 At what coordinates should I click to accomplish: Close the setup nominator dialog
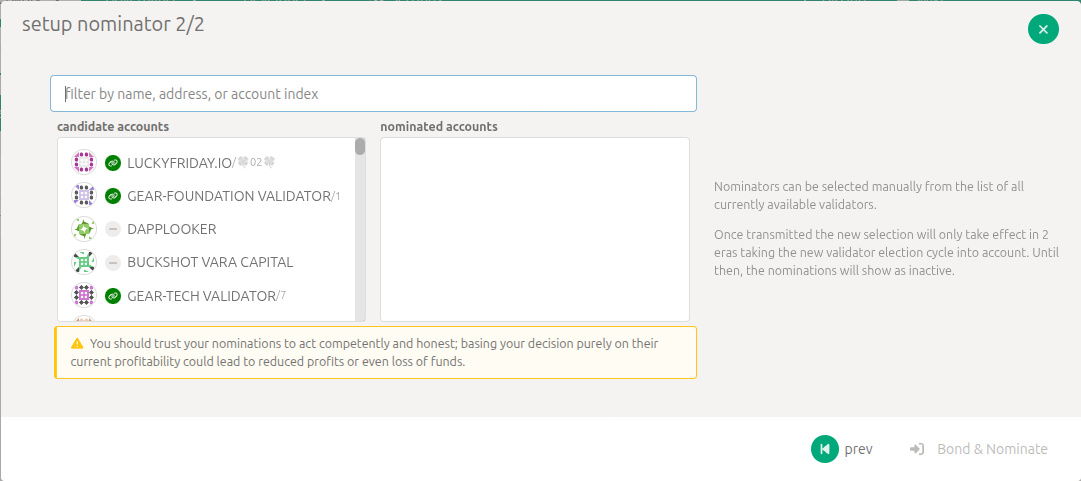point(1043,29)
